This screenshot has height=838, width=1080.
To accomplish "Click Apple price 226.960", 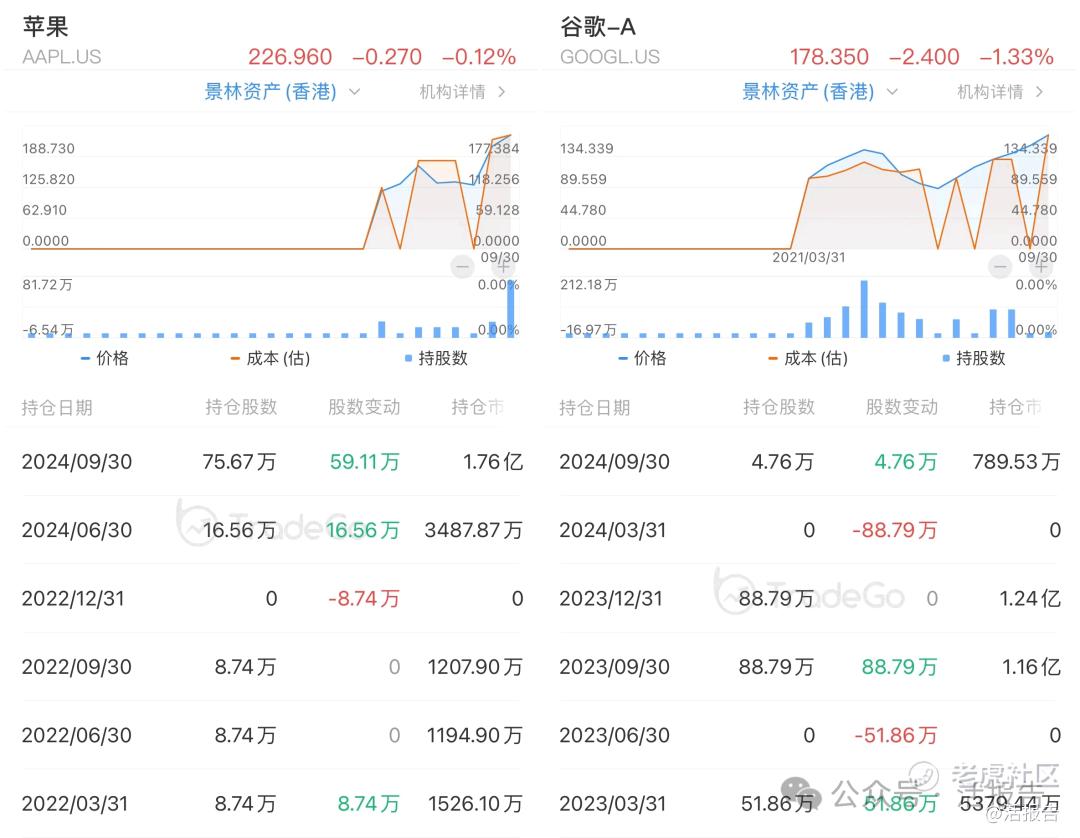I will click(x=290, y=56).
